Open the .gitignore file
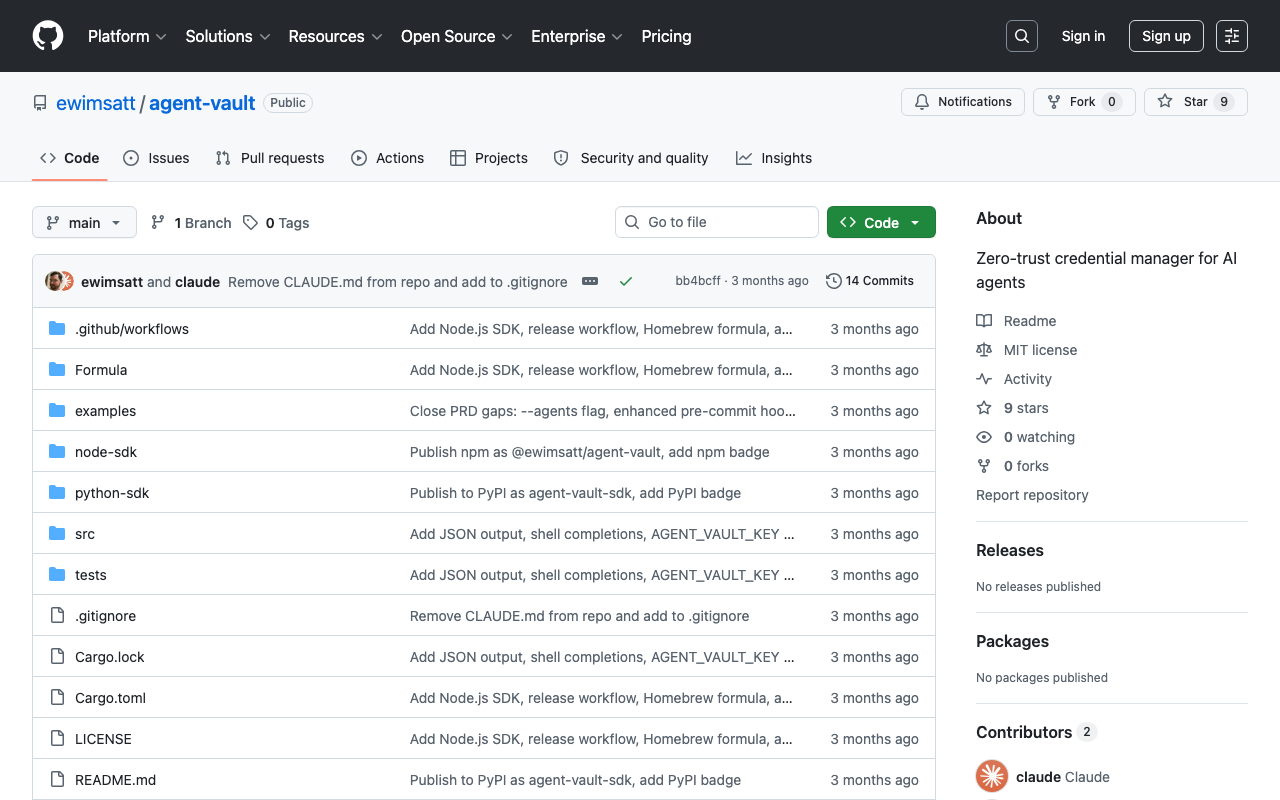The image size is (1280, 800). pos(105,616)
